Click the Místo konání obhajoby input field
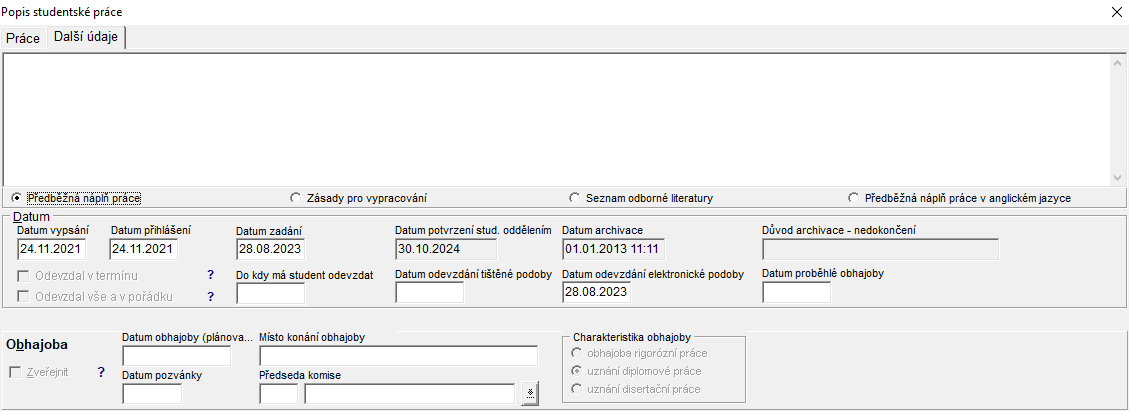Screen dimensions: 1129x411 click(398, 356)
